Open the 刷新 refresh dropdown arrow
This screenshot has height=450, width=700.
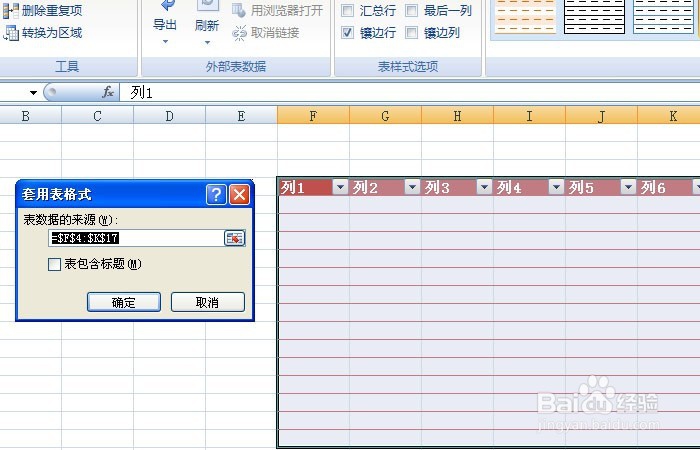[x=207, y=42]
